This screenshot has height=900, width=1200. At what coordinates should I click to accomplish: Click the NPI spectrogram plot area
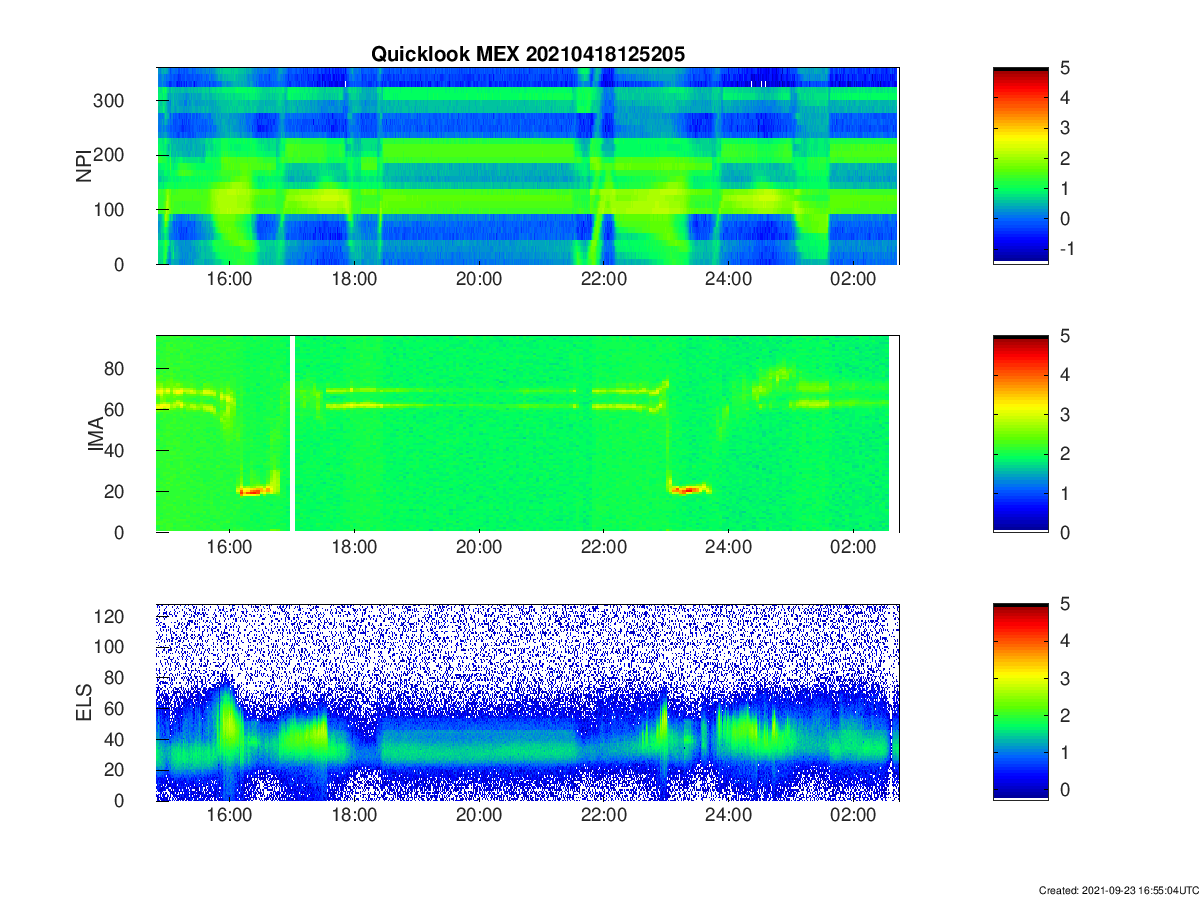click(528, 165)
